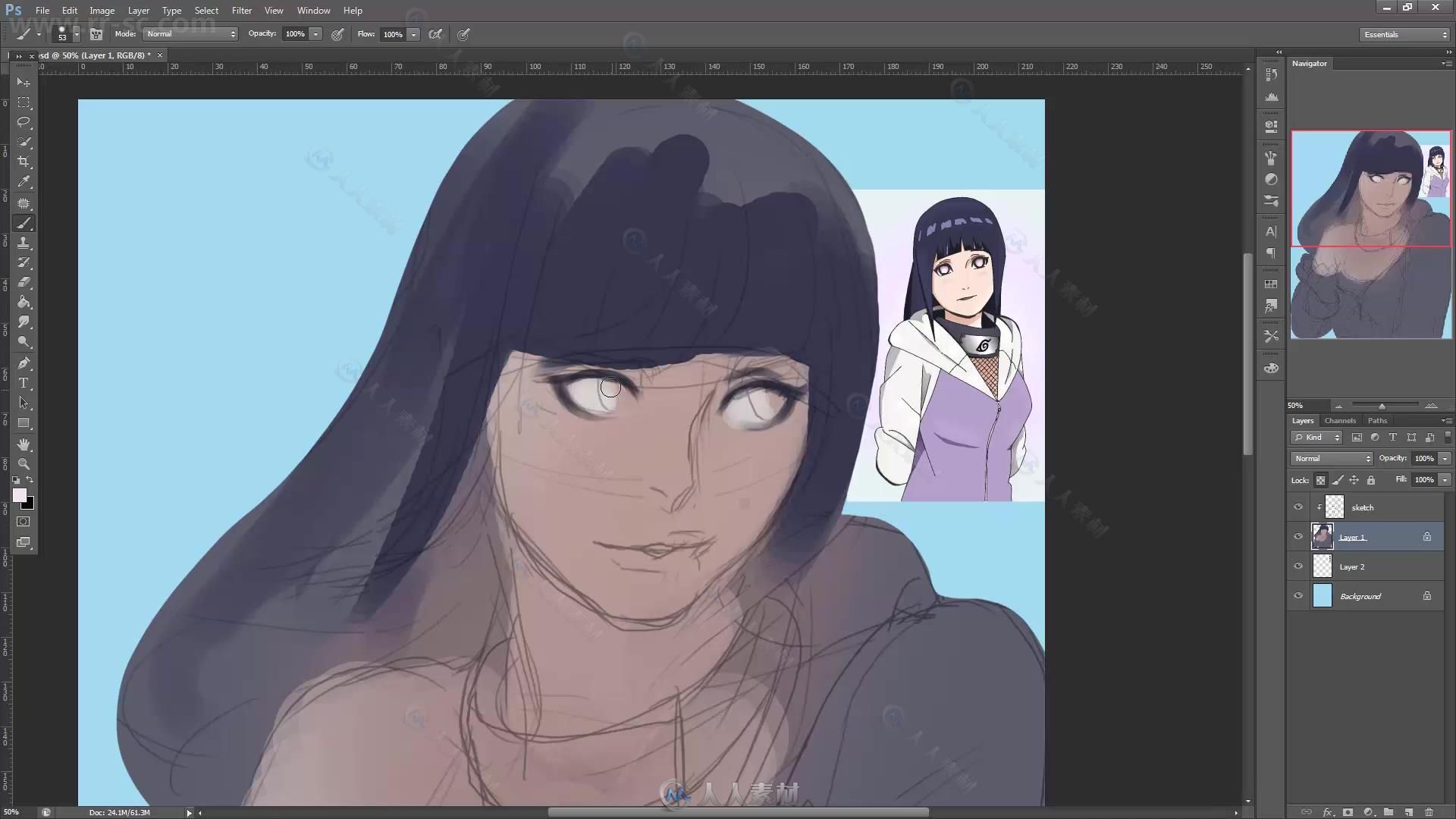Switch to the Channels tab

coord(1340,421)
